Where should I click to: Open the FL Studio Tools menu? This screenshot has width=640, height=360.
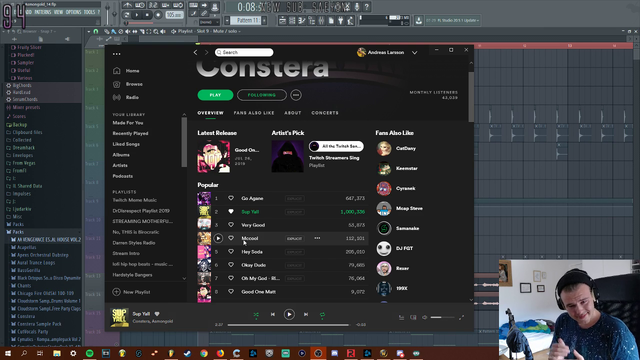click(89, 12)
